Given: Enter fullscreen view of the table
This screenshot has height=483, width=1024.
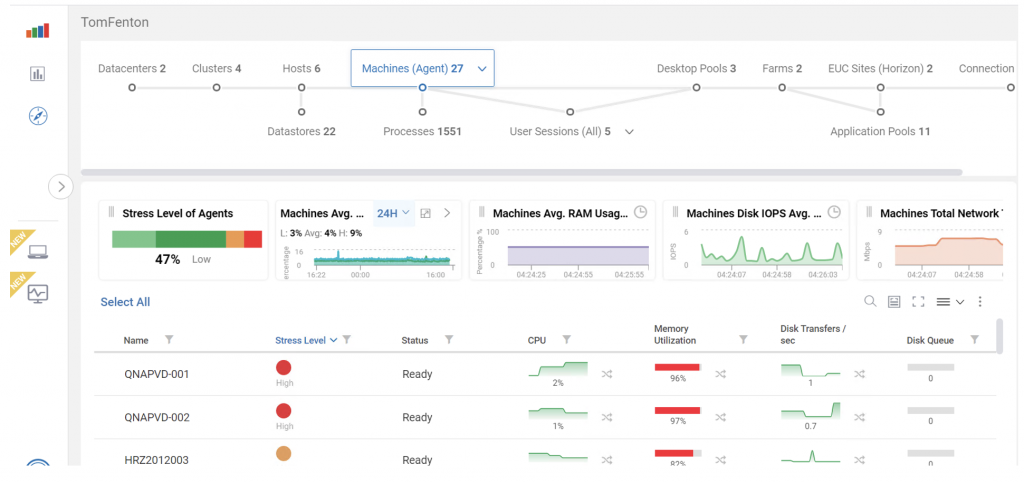Looking at the screenshot, I should (918, 301).
